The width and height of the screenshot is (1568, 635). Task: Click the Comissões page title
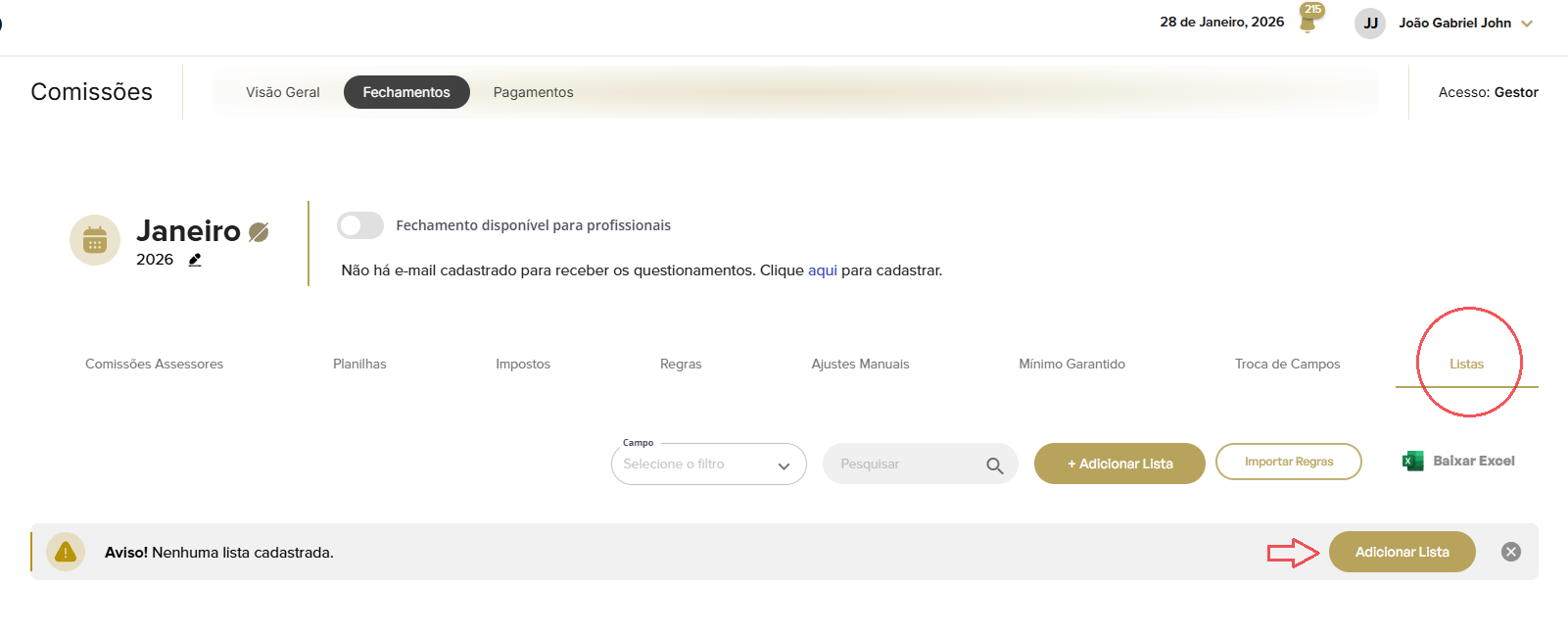pos(92,92)
